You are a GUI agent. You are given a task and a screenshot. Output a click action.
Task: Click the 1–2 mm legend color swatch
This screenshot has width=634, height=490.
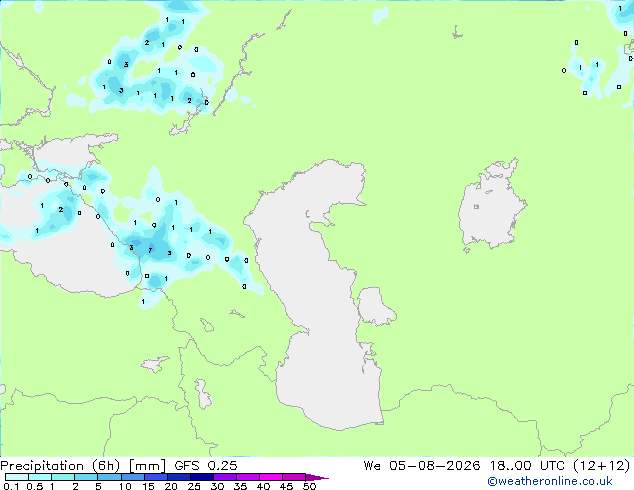coord(63,477)
